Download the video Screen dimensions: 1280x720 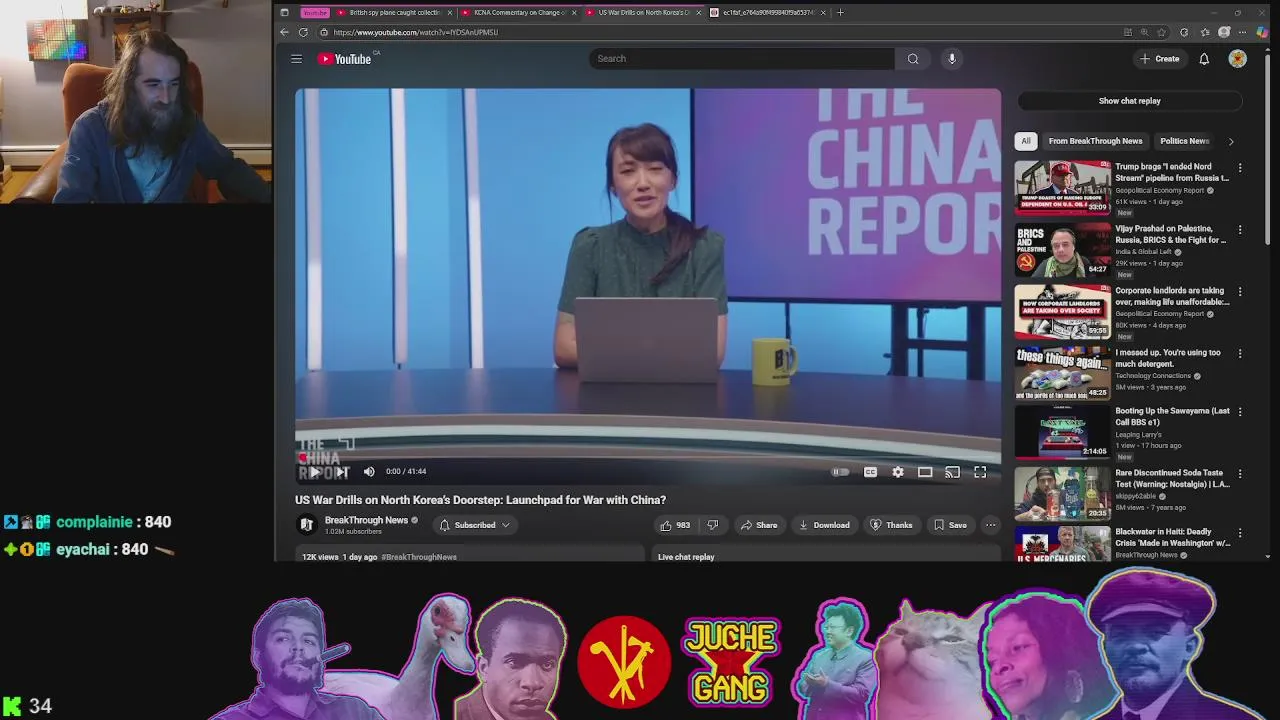coord(824,525)
